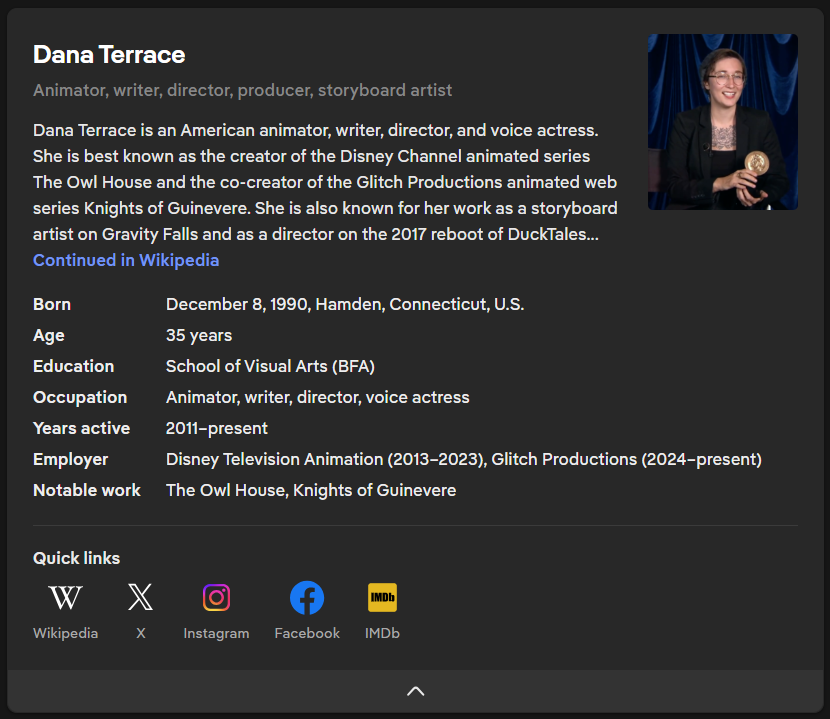Collapse the panel with the bottom chevron

click(415, 691)
